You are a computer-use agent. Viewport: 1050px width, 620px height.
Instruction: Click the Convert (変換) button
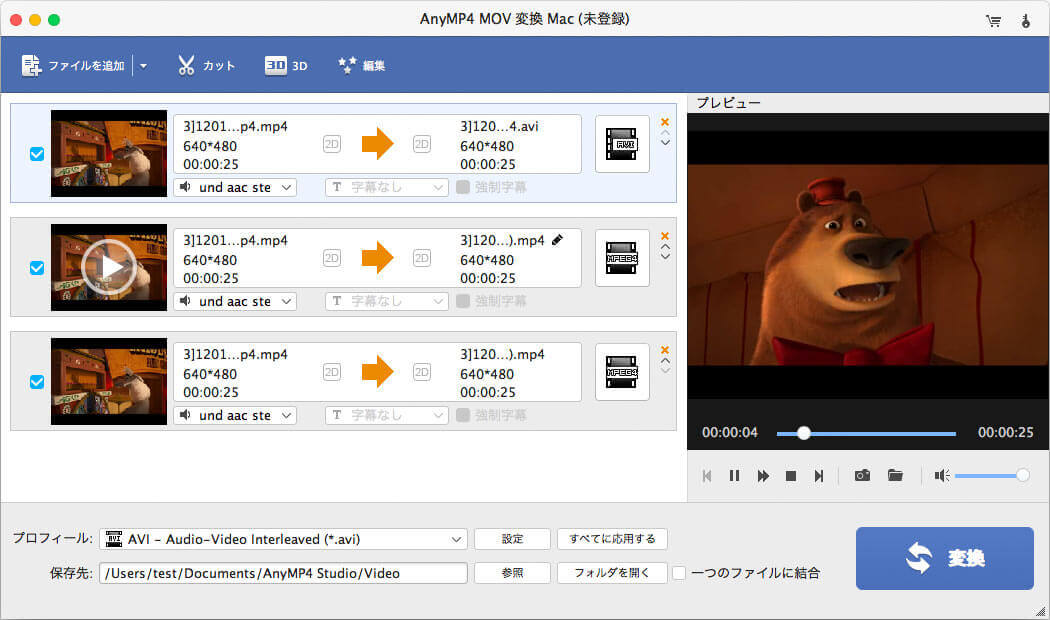944,558
